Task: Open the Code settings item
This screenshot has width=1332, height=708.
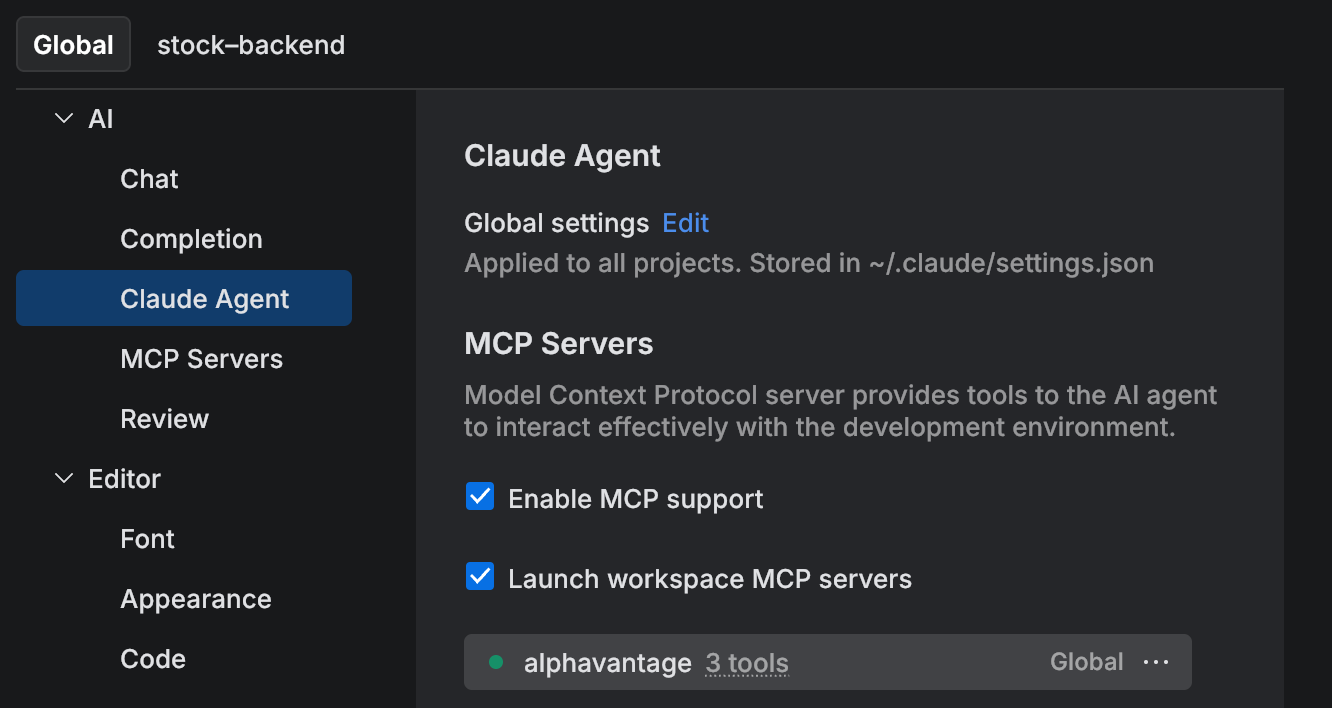Action: pyautogui.click(x=153, y=659)
